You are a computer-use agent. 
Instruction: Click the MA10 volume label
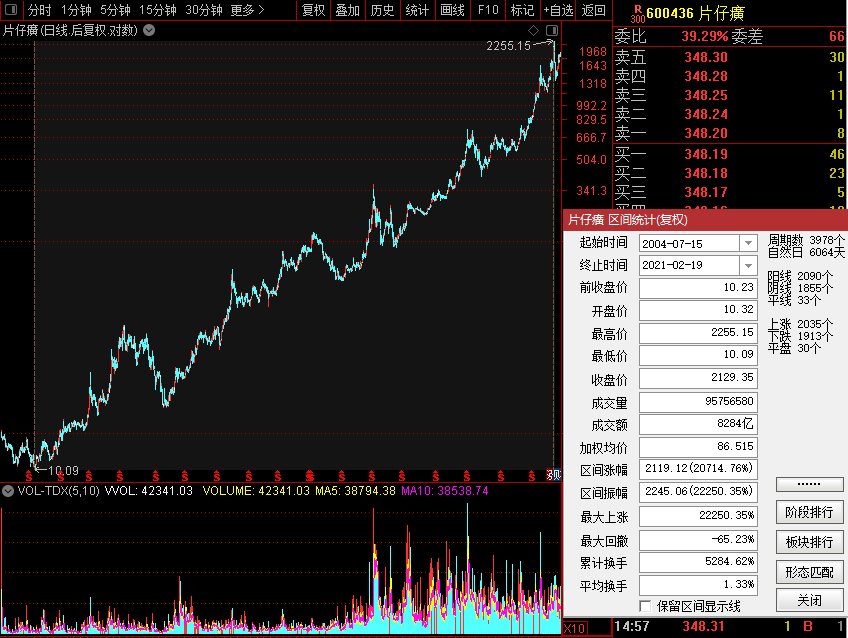445,491
